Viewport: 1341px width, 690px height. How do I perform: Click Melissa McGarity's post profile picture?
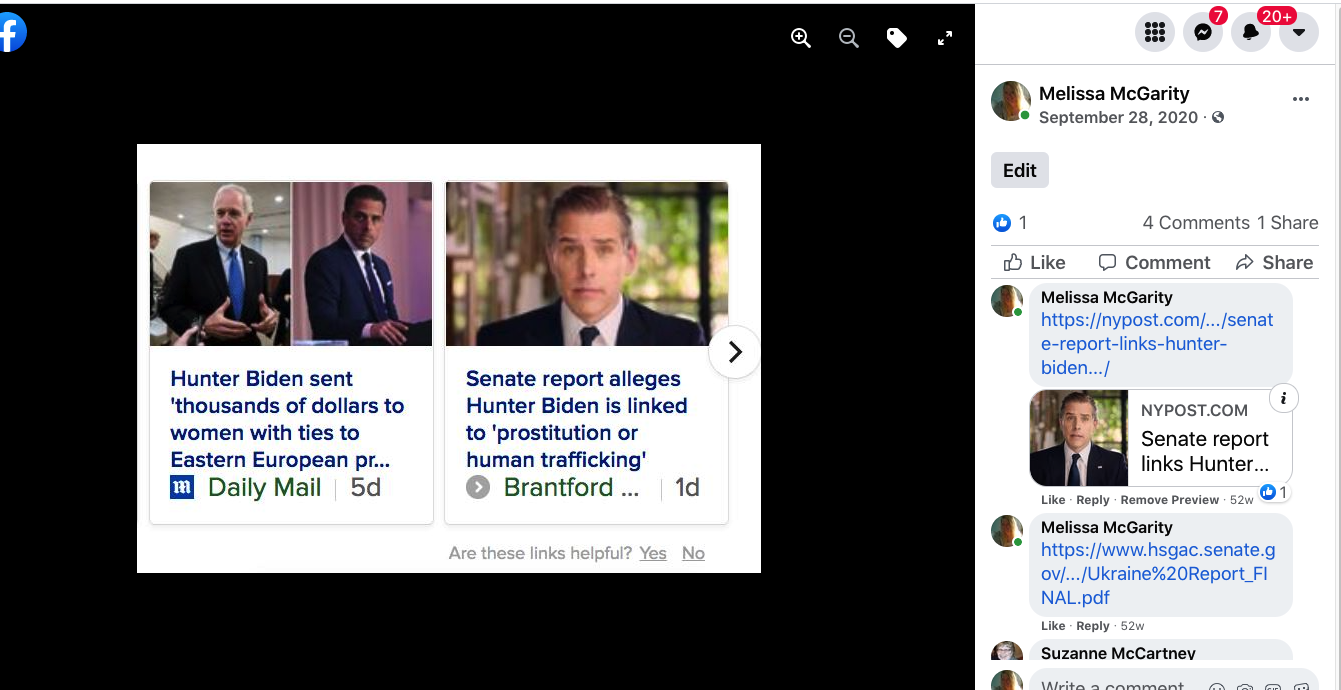pos(1011,102)
